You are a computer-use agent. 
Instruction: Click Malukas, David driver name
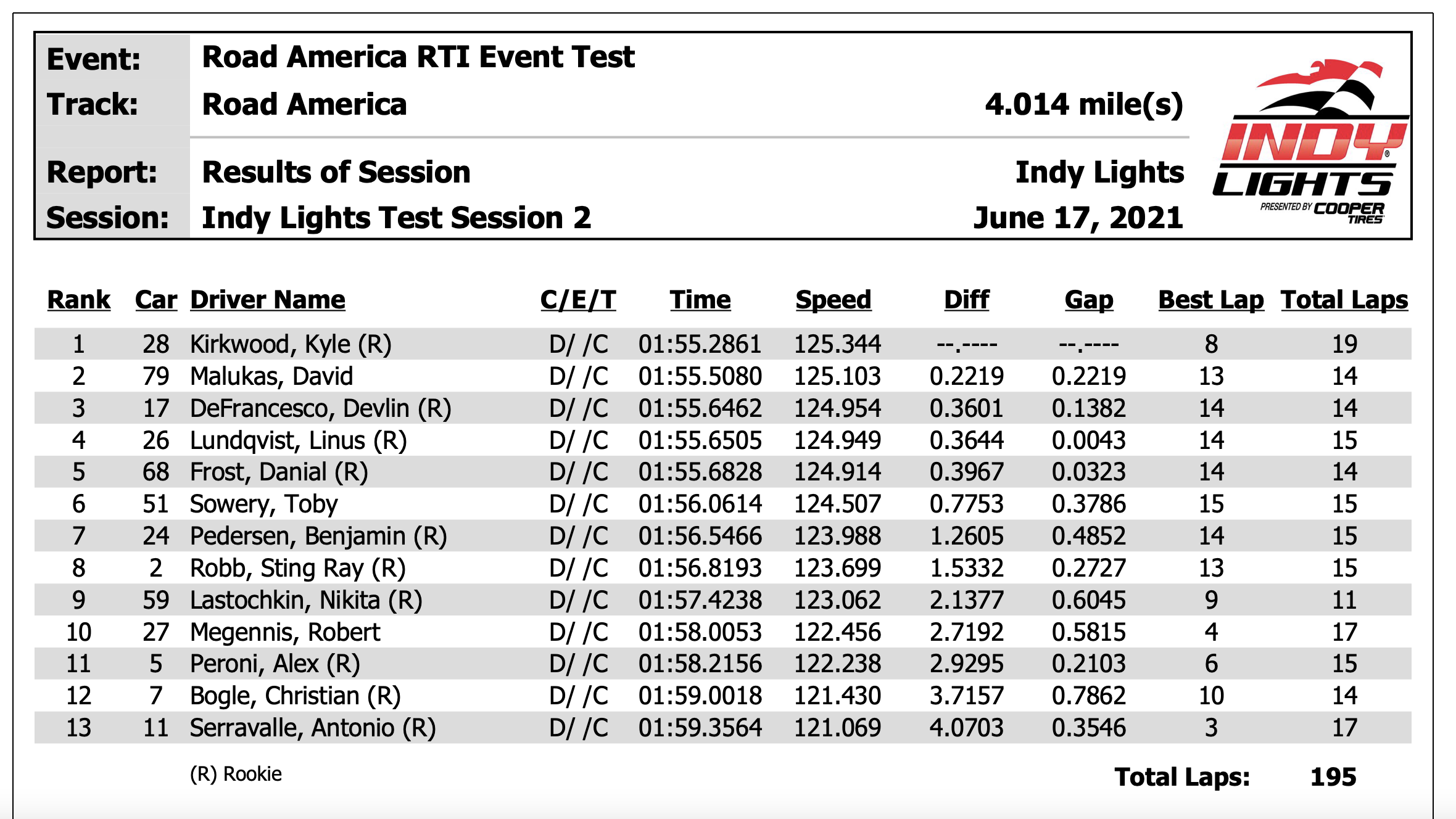pyautogui.click(x=271, y=376)
